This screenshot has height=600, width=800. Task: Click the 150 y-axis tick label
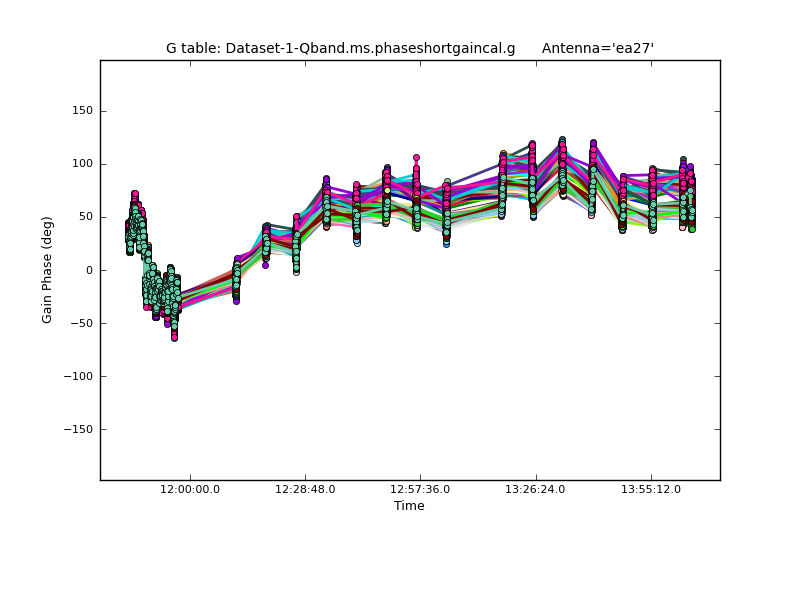(x=82, y=111)
